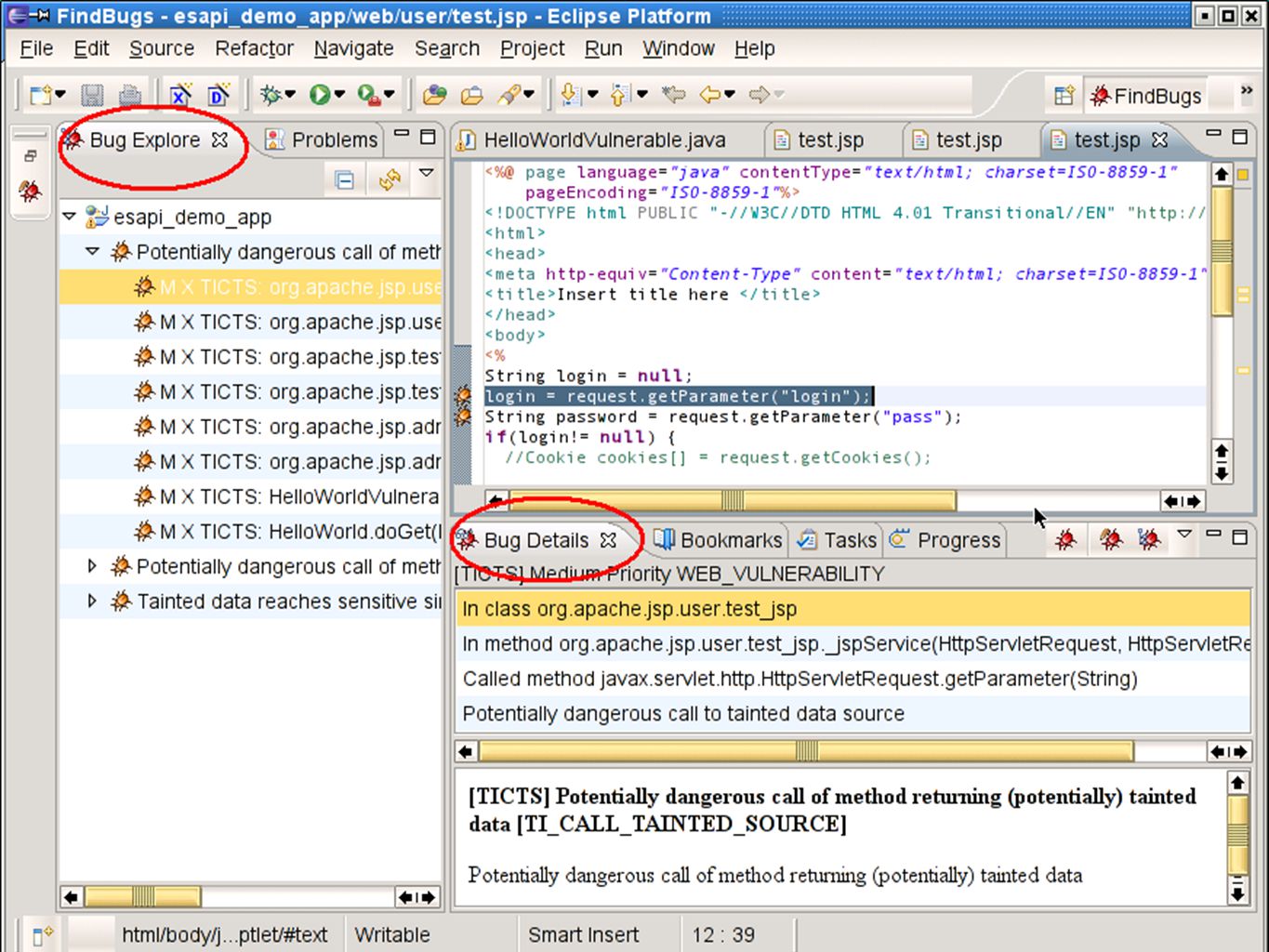Click the Next Annotation toolbar icon

571,95
